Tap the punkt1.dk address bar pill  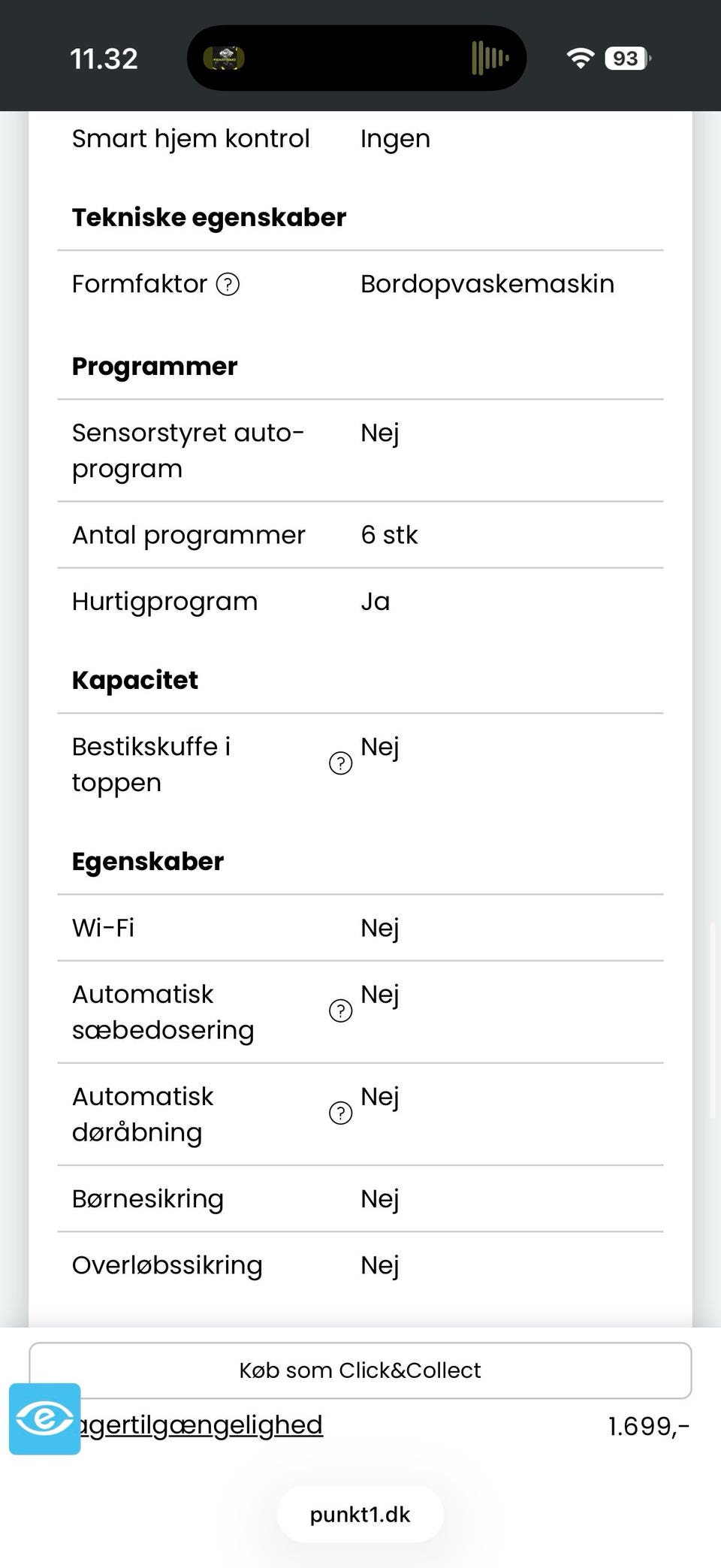coord(360,1515)
